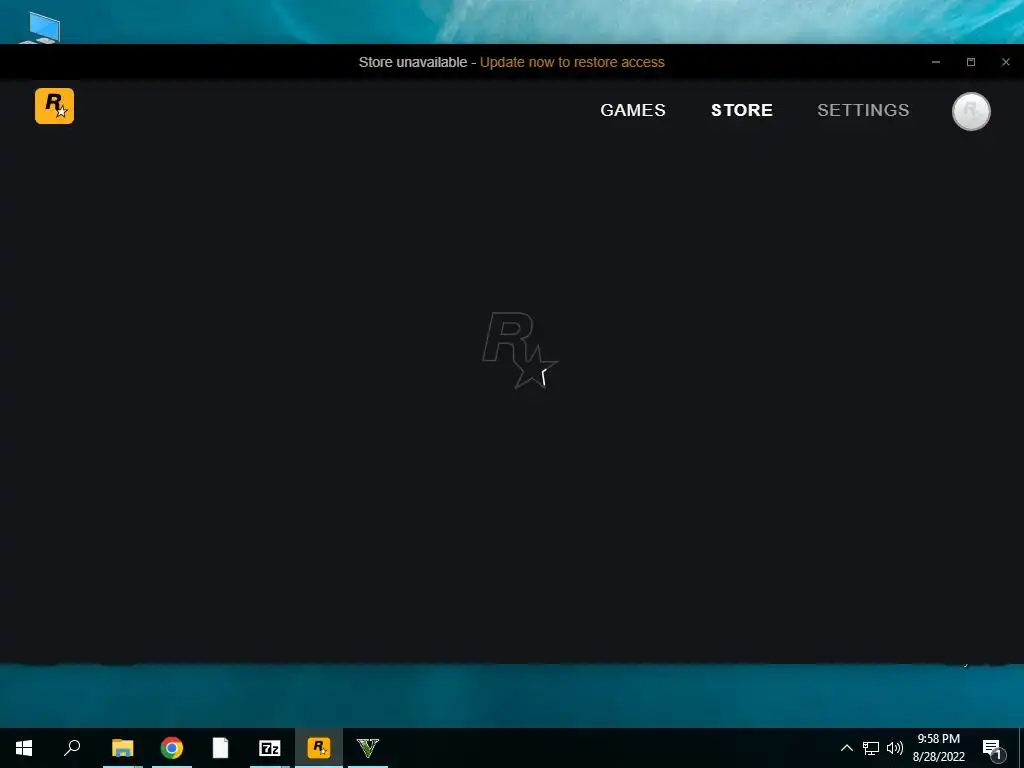This screenshot has width=1024, height=768.
Task: Open GTA V taskbar icon
Action: [x=368, y=748]
